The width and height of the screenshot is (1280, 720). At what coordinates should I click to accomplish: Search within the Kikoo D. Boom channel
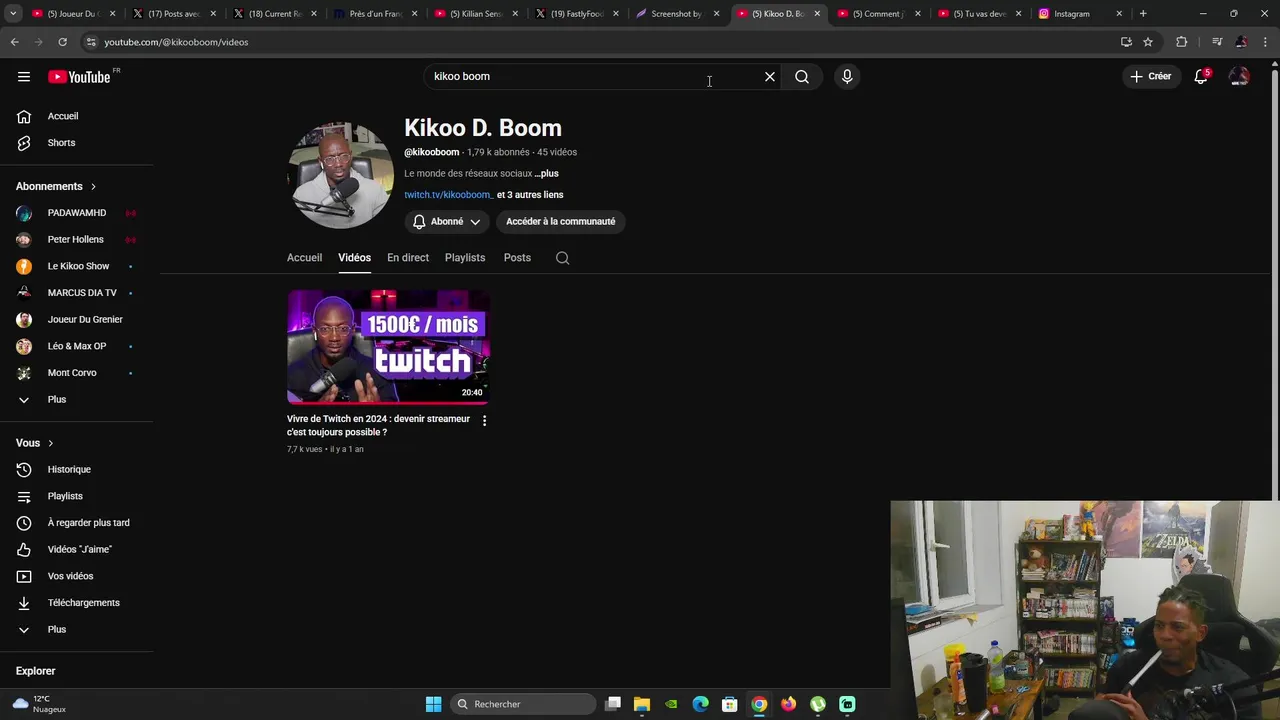[x=563, y=258]
